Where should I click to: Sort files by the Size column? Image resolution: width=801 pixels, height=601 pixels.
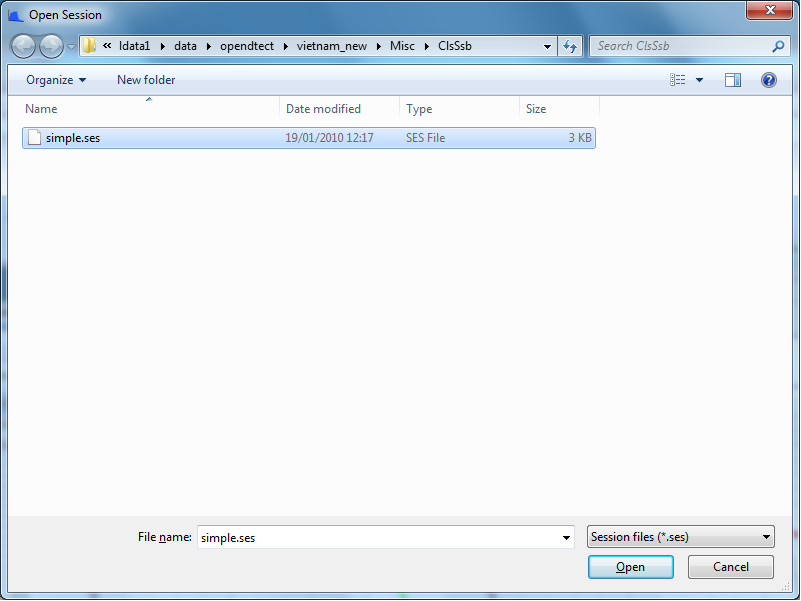coord(535,108)
